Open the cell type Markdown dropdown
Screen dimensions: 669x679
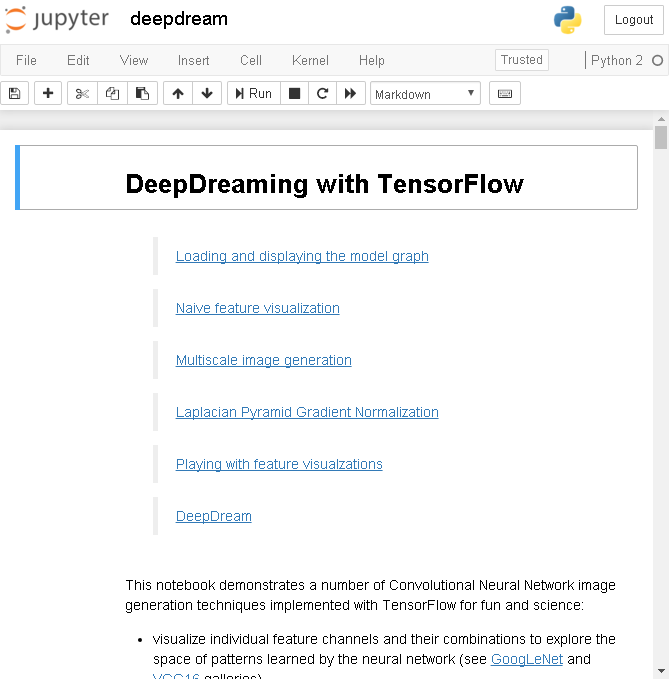point(425,93)
